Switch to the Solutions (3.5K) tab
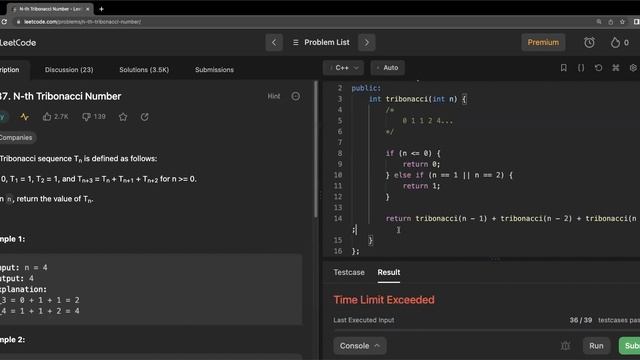 144,70
